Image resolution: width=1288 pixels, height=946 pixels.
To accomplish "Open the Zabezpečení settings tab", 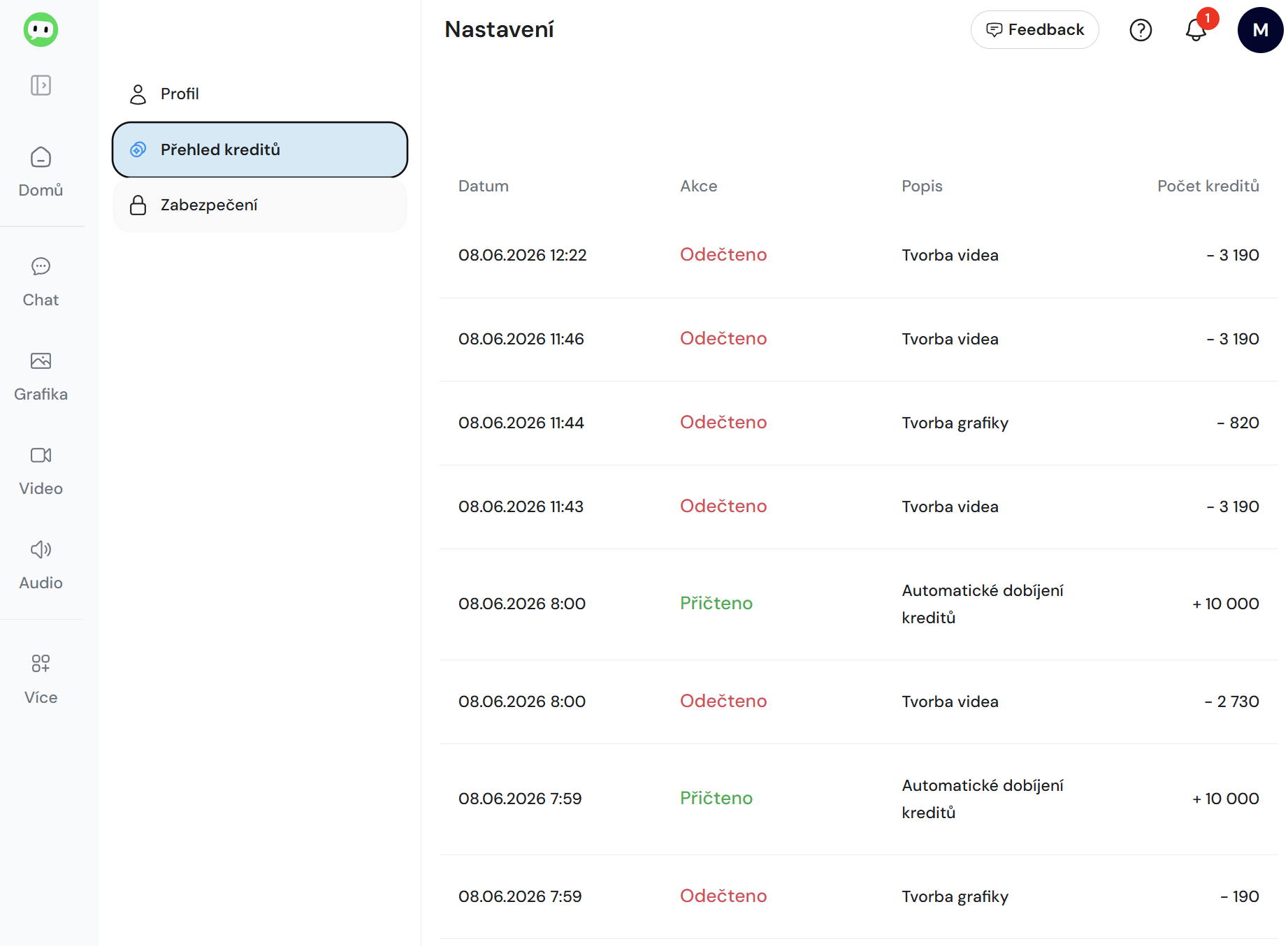I will pyautogui.click(x=260, y=205).
